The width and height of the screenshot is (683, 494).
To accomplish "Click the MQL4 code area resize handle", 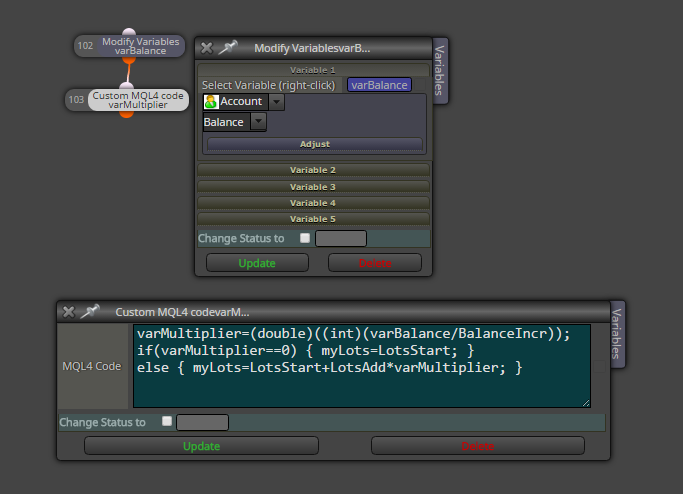I will [586, 403].
